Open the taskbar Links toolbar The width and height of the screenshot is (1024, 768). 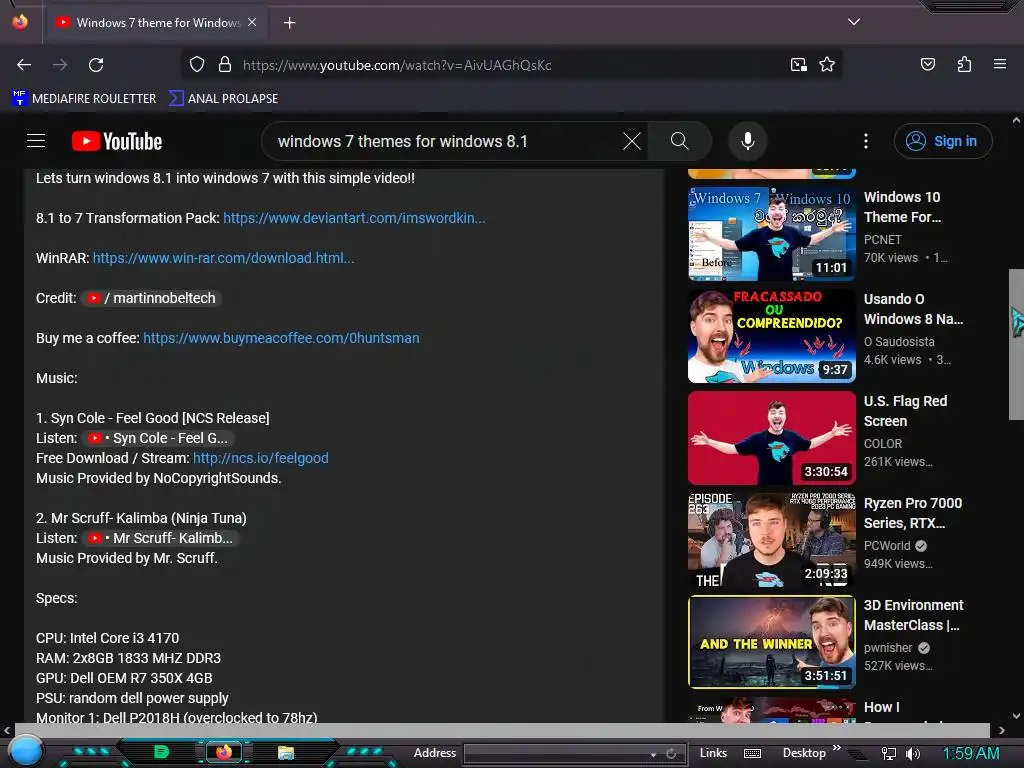713,753
